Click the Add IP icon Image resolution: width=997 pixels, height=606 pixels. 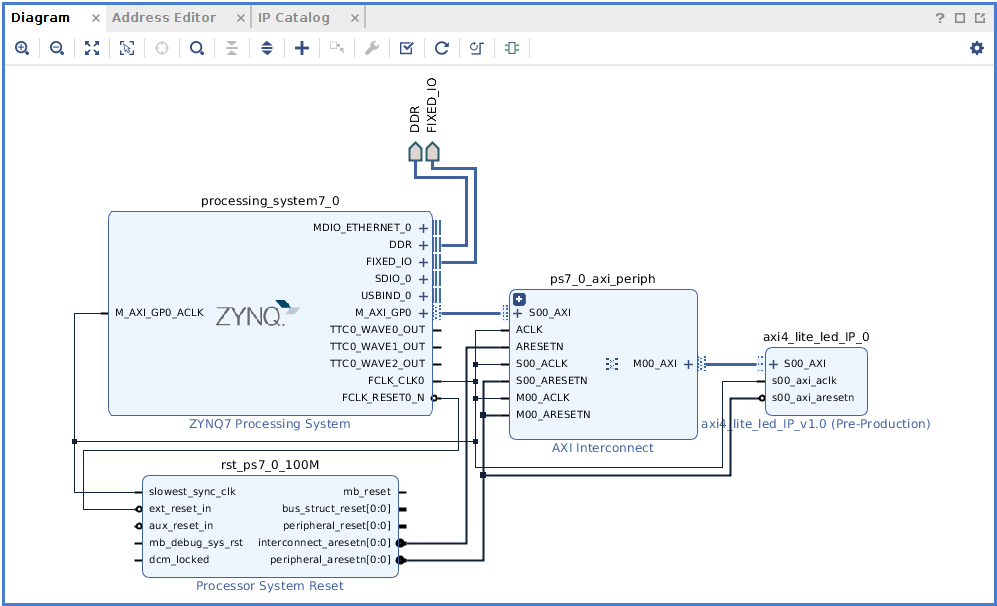pos(301,47)
